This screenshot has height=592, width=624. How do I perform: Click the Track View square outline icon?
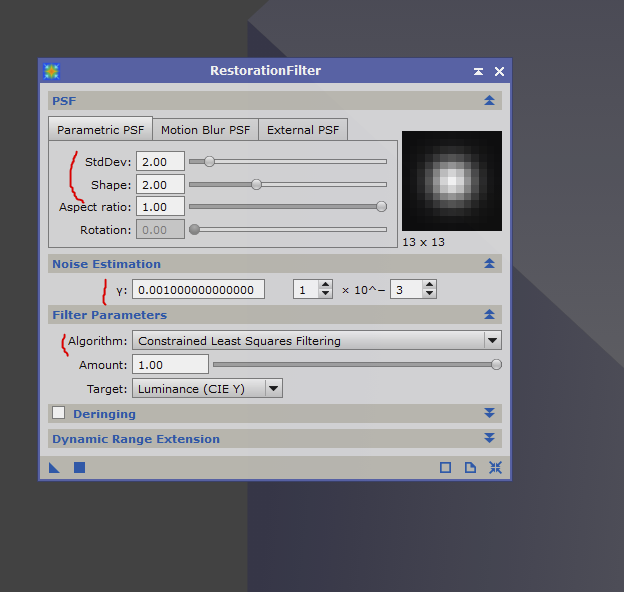click(x=445, y=467)
